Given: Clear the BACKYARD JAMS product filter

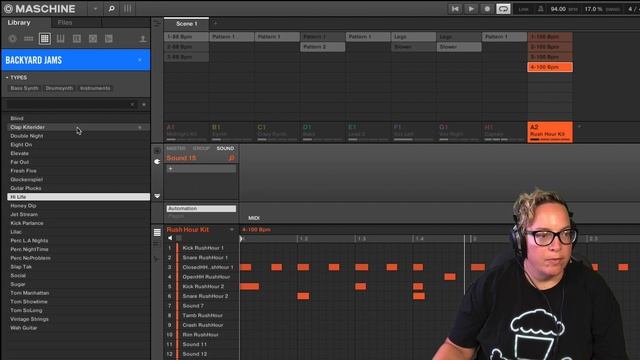Looking at the screenshot, I should point(140,60).
